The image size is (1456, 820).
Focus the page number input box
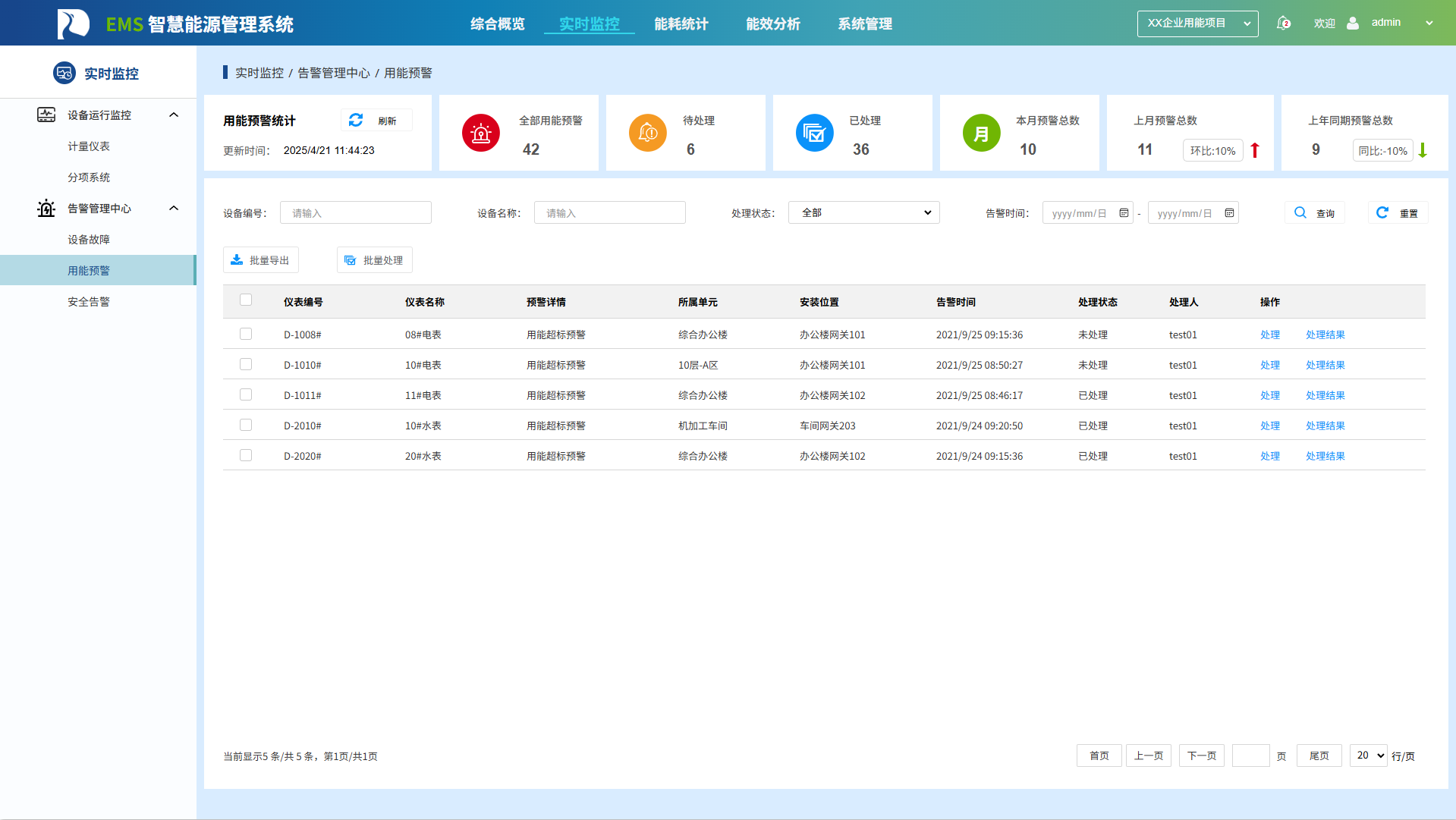[1251, 756]
